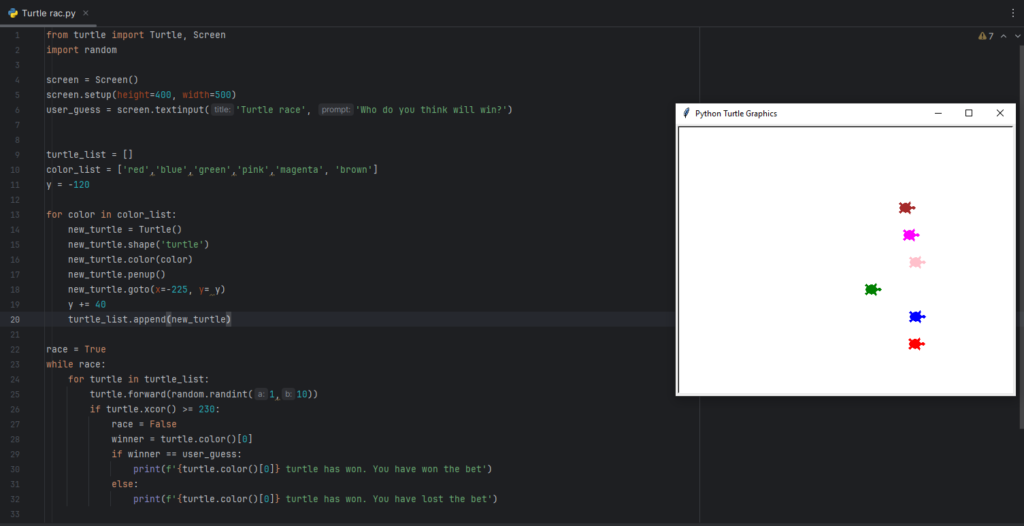Close the Turtle rac.py editor tab
This screenshot has width=1024, height=526.
(87, 12)
